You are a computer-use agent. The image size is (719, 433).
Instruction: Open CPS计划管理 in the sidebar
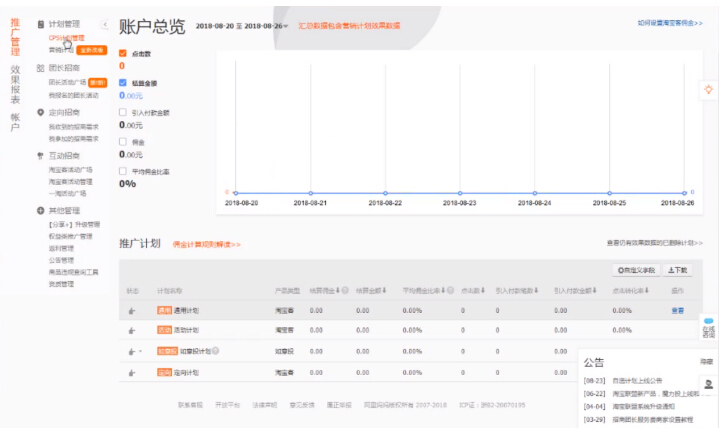point(66,37)
